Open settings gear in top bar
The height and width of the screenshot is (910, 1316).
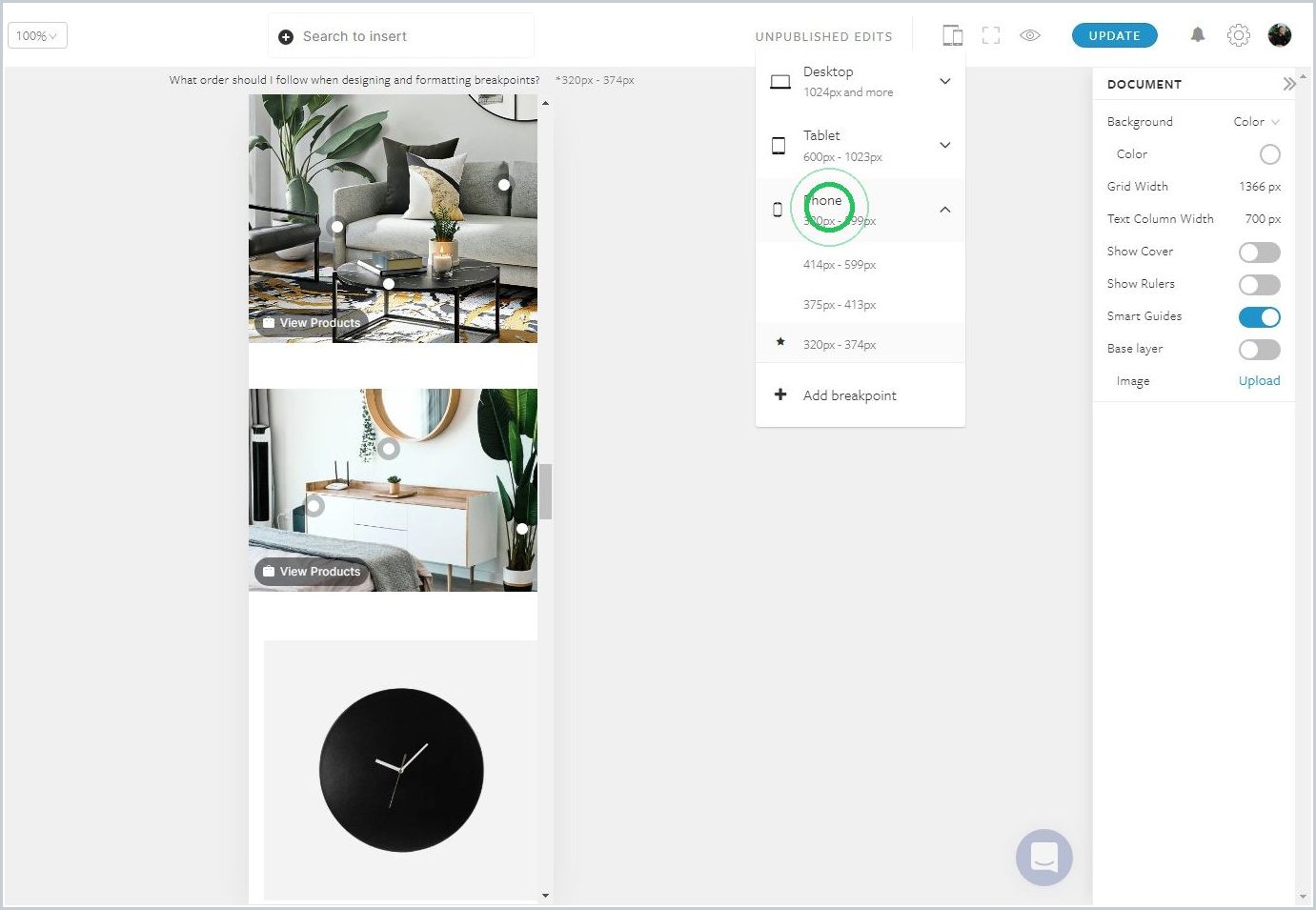click(x=1238, y=35)
